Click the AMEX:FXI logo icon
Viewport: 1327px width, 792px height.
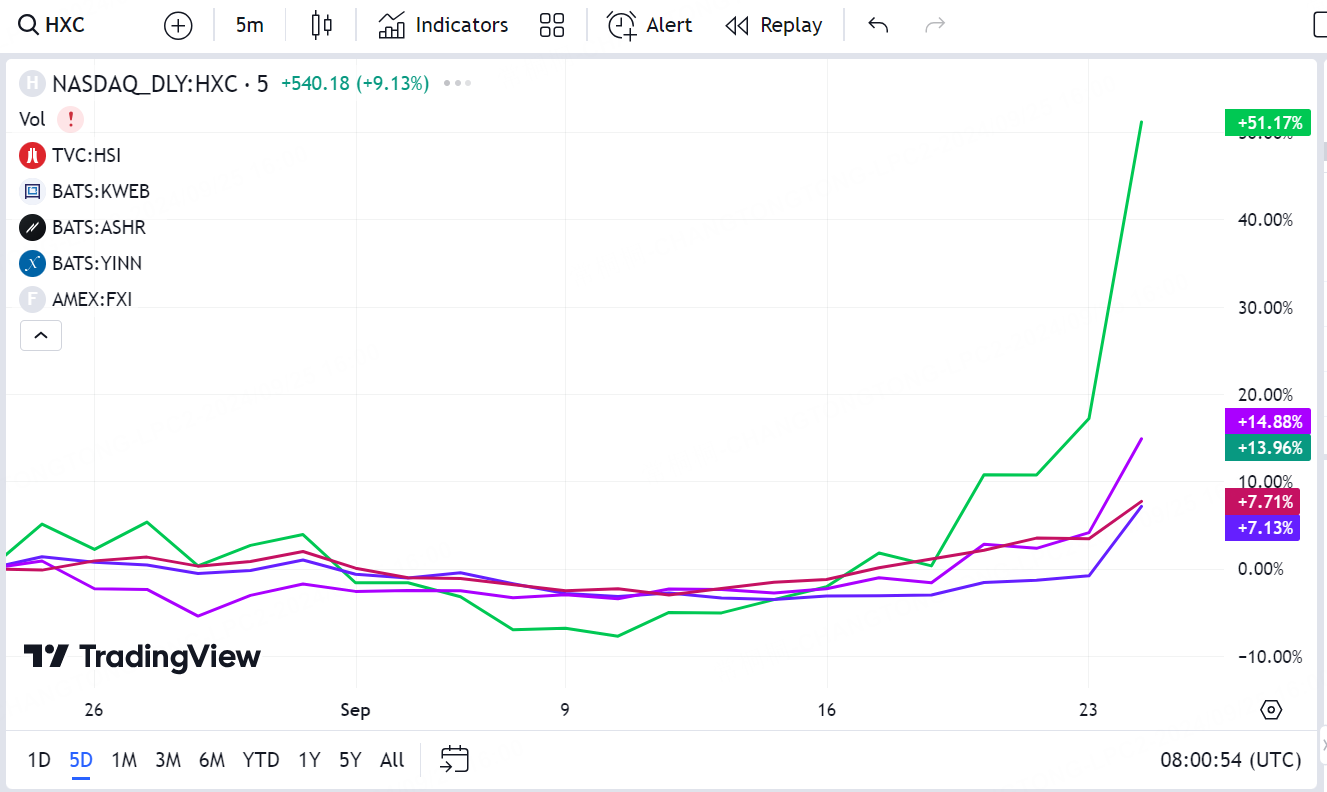[33, 300]
